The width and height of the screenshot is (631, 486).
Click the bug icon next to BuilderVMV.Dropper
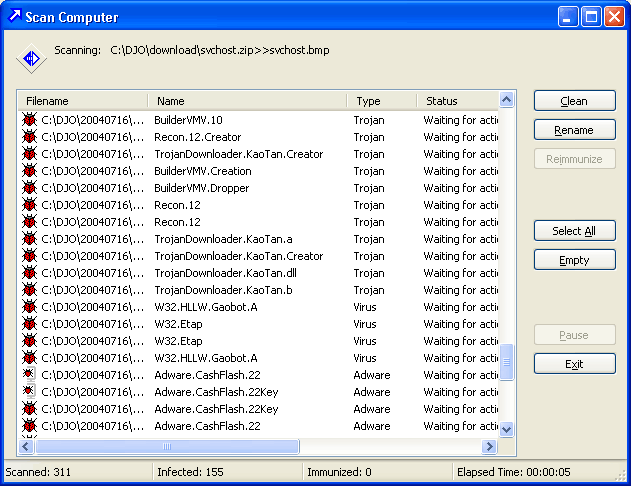click(29, 188)
